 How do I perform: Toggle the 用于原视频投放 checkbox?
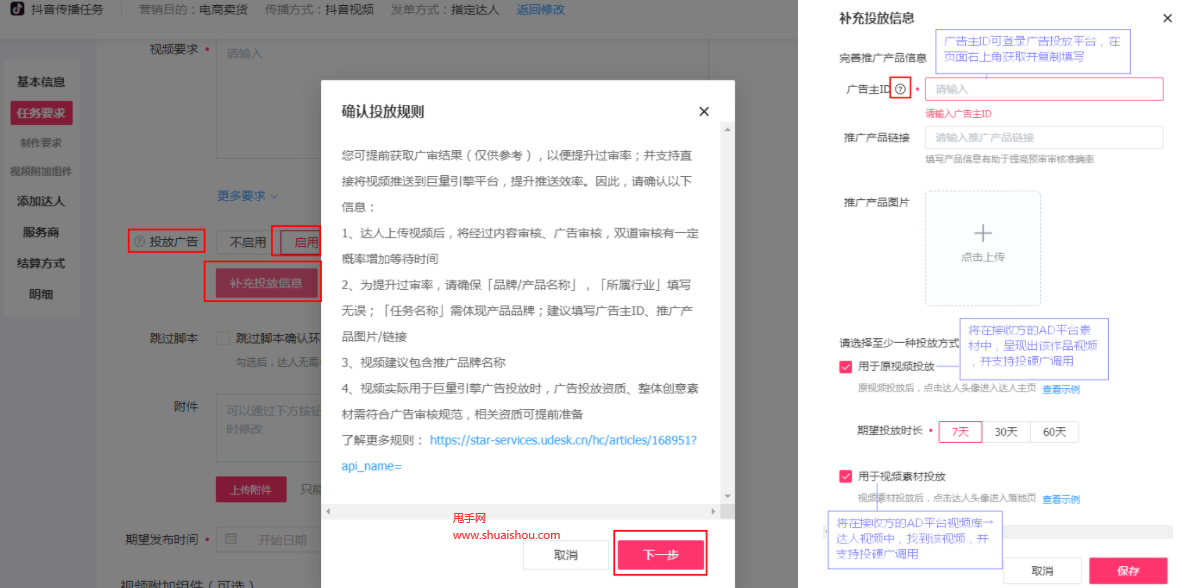click(x=846, y=366)
